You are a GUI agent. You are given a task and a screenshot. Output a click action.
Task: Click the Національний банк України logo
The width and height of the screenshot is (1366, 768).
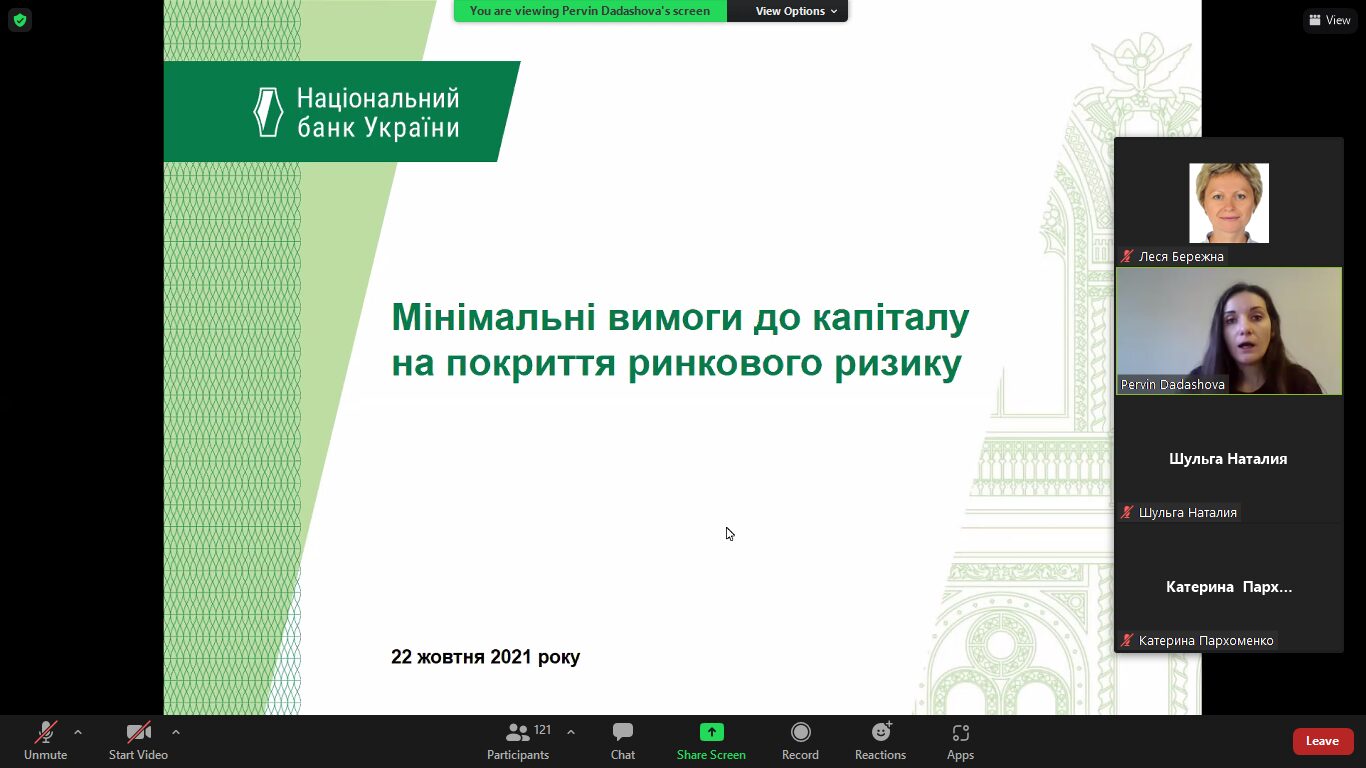tap(357, 112)
